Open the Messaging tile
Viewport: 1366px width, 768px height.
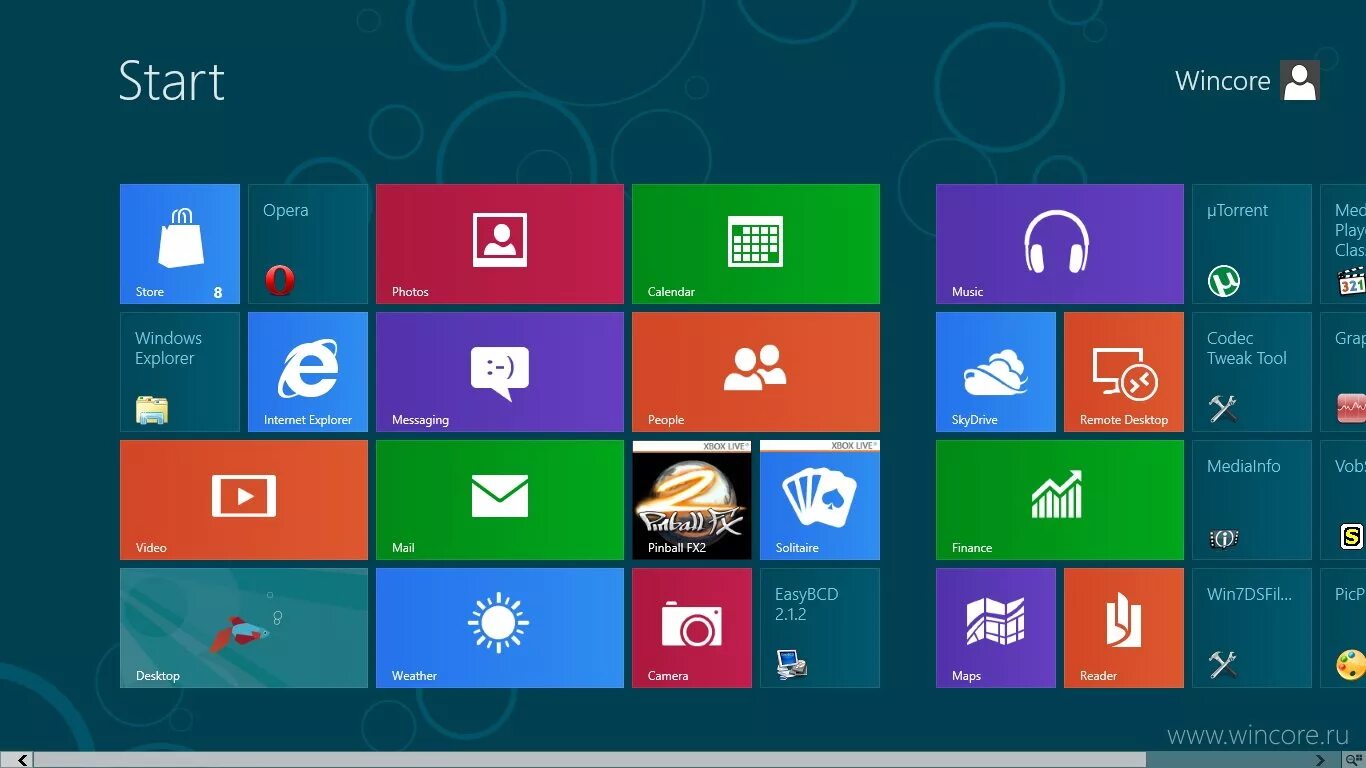[500, 372]
